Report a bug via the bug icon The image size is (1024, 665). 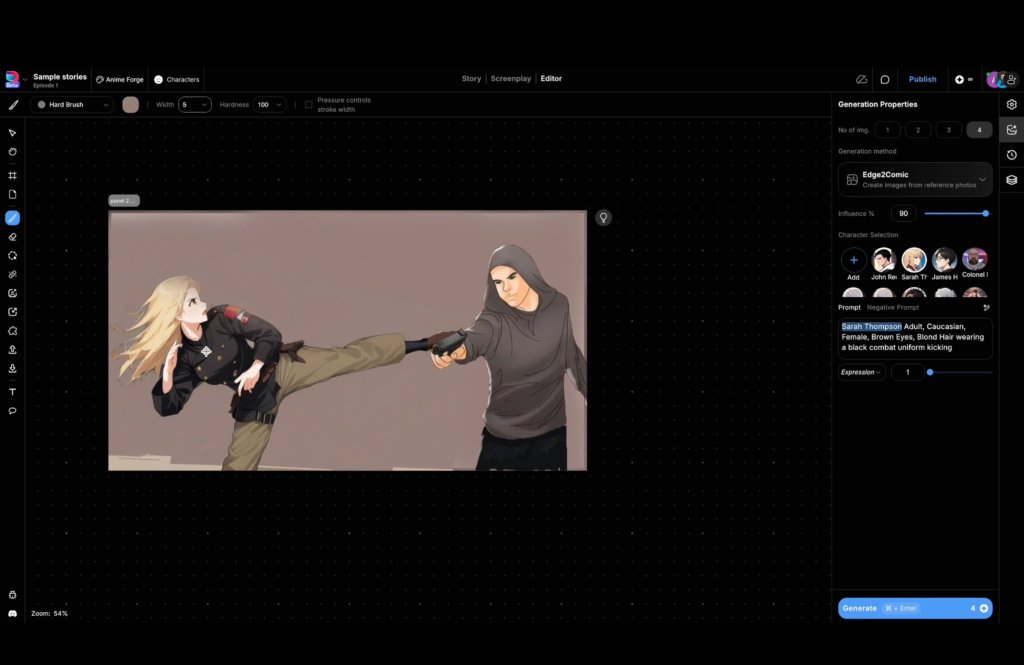(x=13, y=595)
